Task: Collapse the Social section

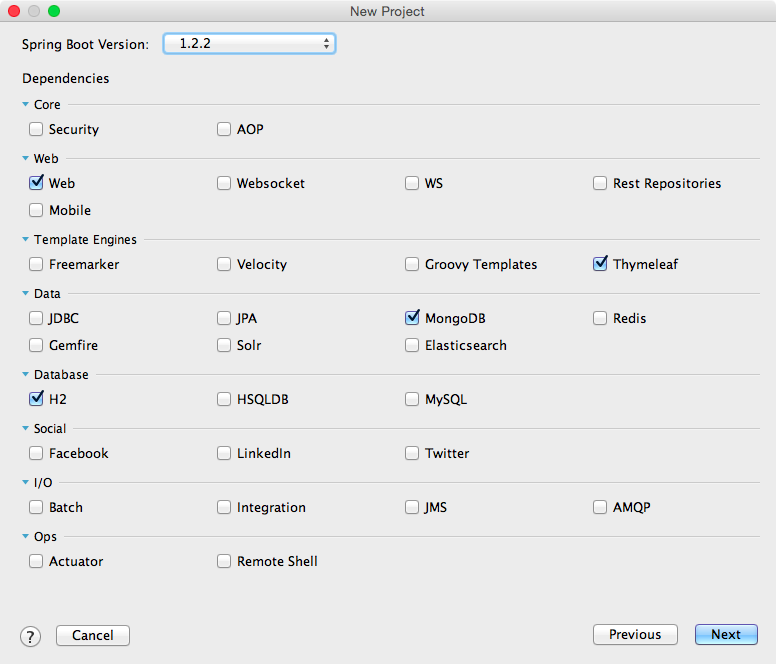Action: coord(25,428)
